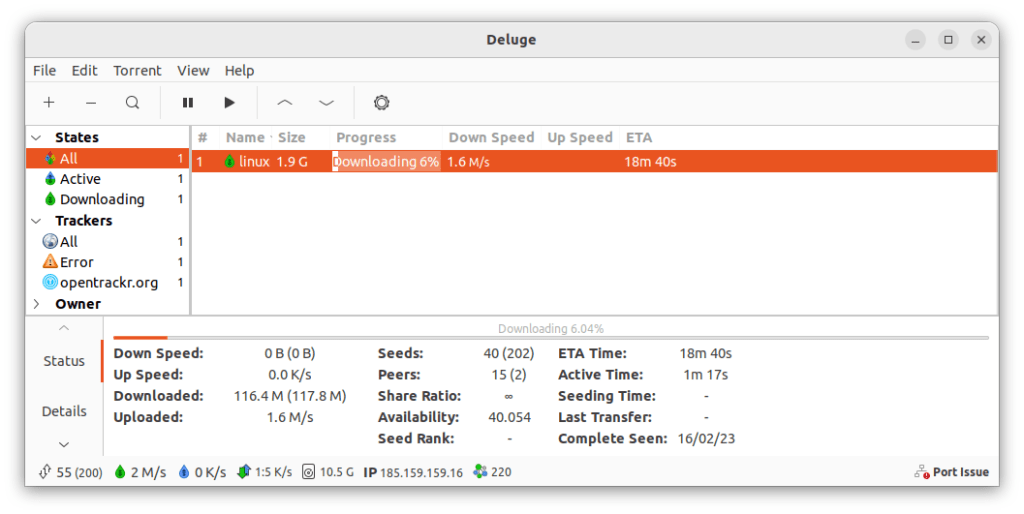Click the Remove Torrent minus icon
This screenshot has height=514, width=1024.
click(91, 103)
